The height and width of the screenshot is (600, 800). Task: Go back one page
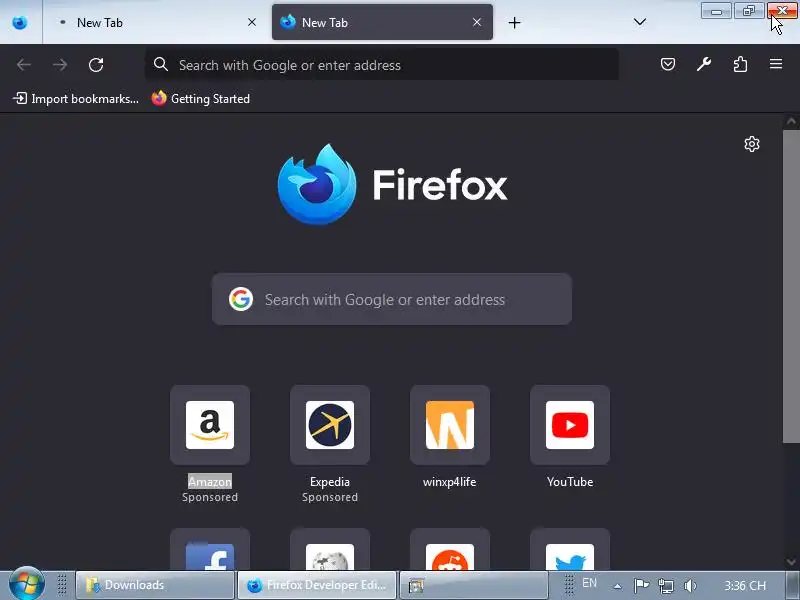pyautogui.click(x=24, y=65)
